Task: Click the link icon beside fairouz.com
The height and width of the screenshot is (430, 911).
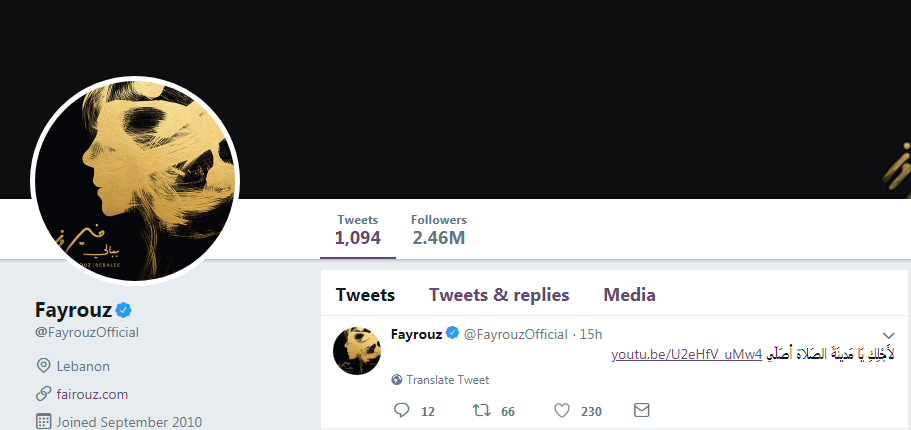Action: point(43,394)
